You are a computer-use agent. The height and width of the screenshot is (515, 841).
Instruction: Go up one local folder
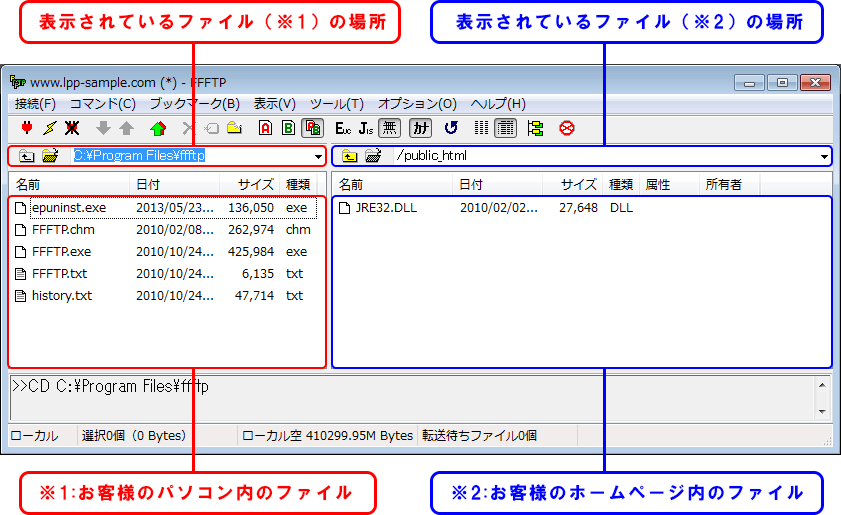[26, 156]
